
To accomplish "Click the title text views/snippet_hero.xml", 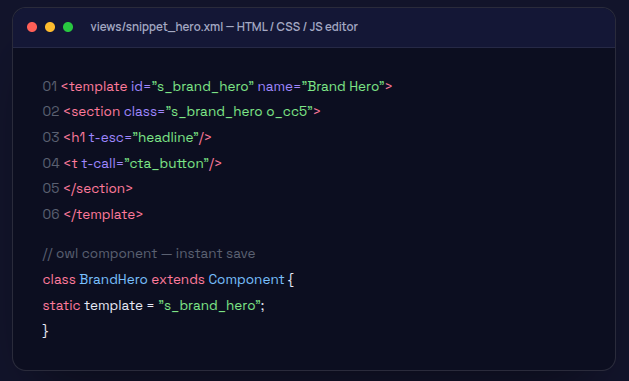I will click(x=156, y=27).
